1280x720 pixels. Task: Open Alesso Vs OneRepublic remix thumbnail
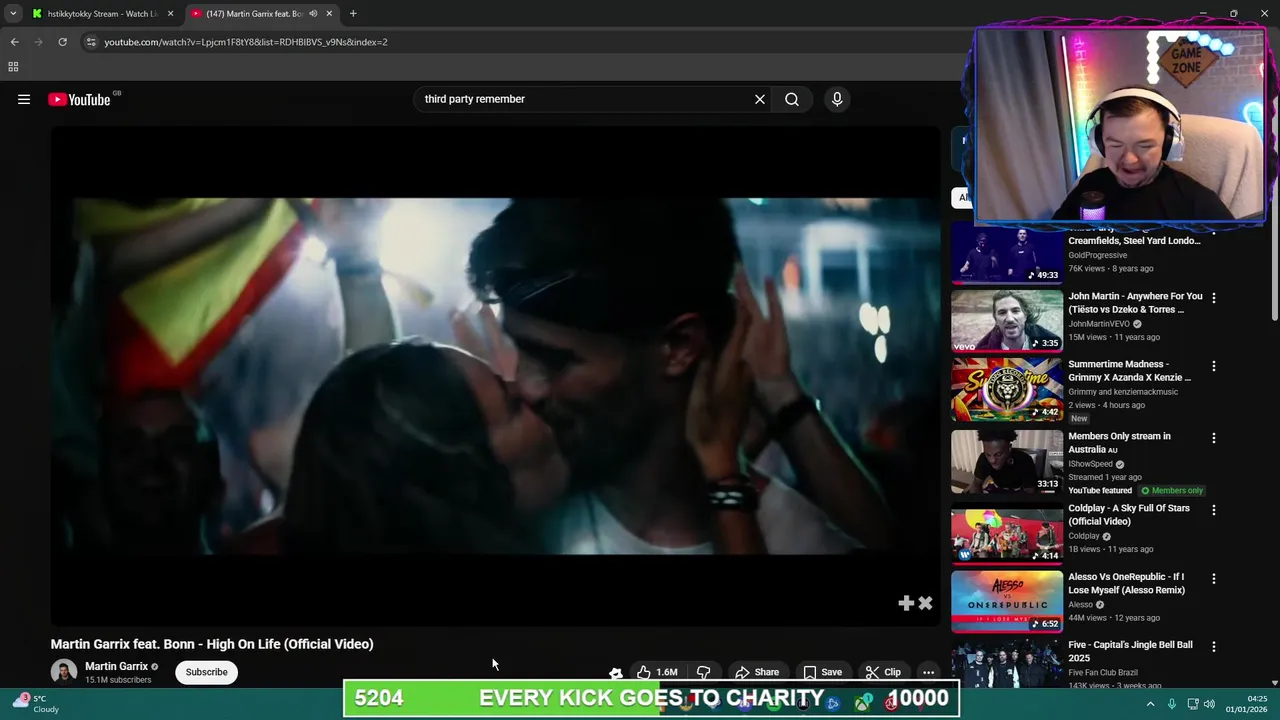click(x=1007, y=602)
